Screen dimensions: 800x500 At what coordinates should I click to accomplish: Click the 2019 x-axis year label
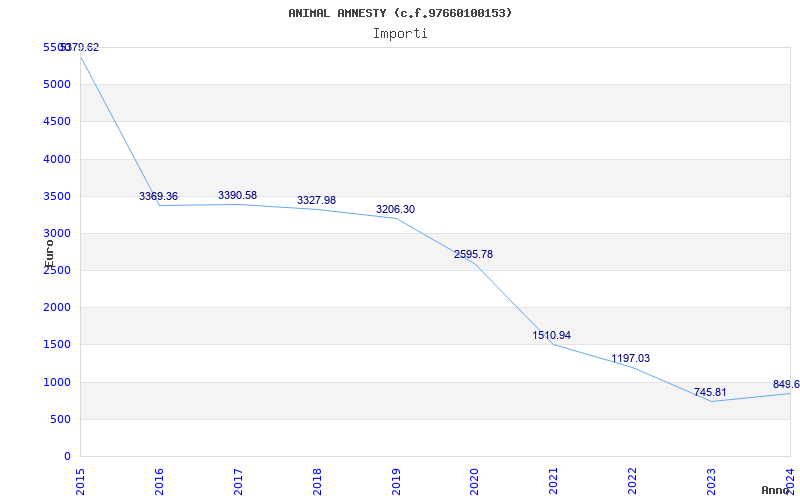click(396, 480)
